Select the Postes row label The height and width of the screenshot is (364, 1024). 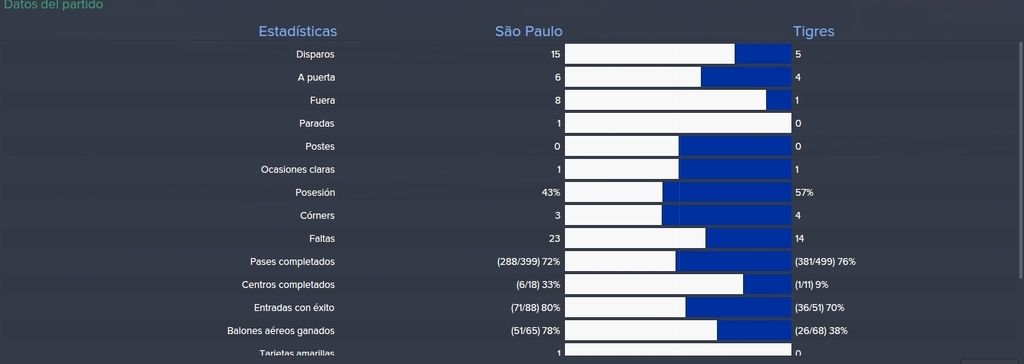[320, 146]
